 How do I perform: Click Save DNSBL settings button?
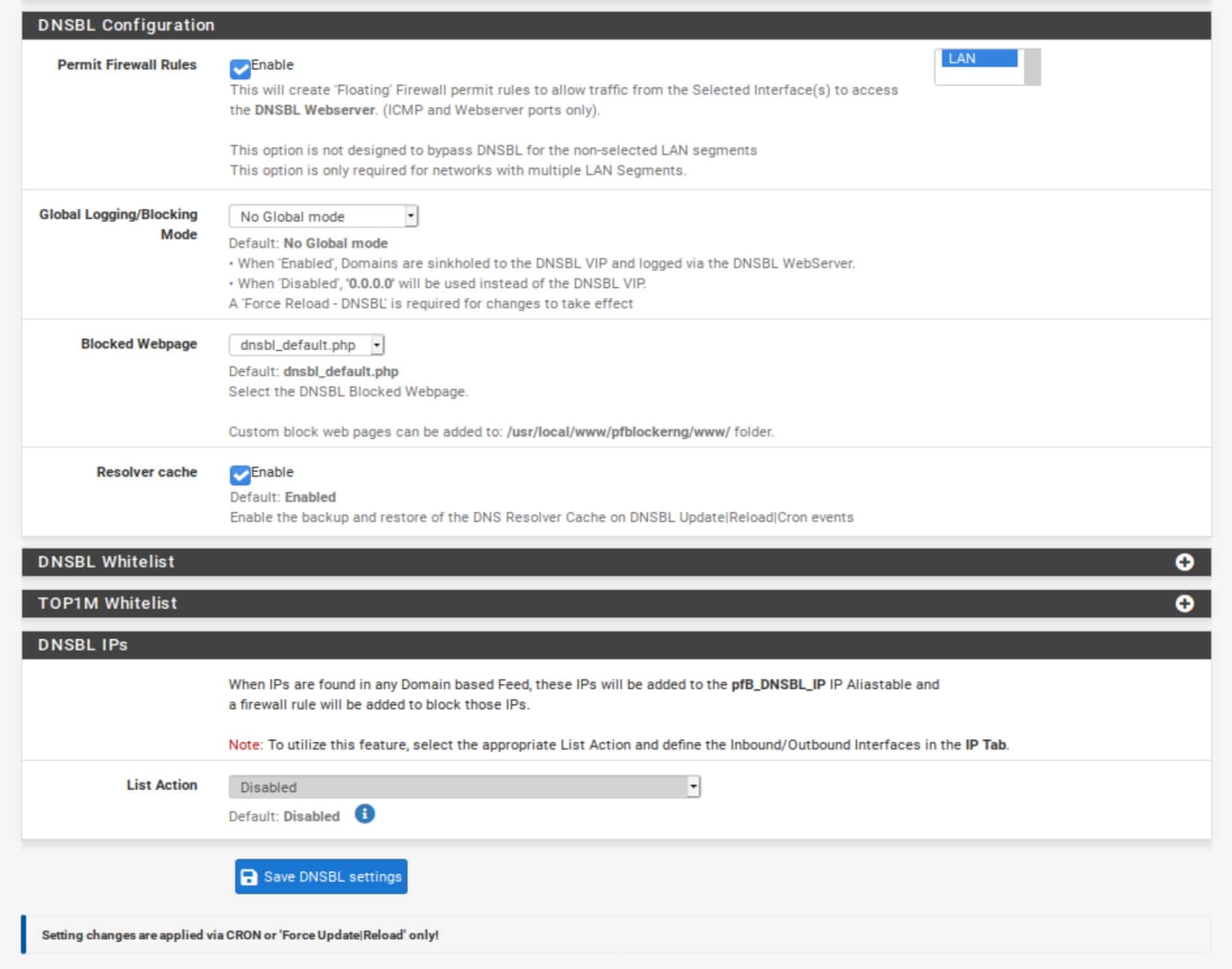click(x=321, y=876)
